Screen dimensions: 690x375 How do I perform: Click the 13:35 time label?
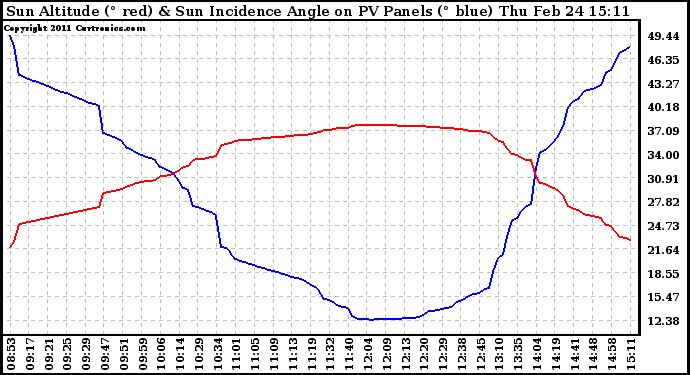pyautogui.click(x=518, y=354)
